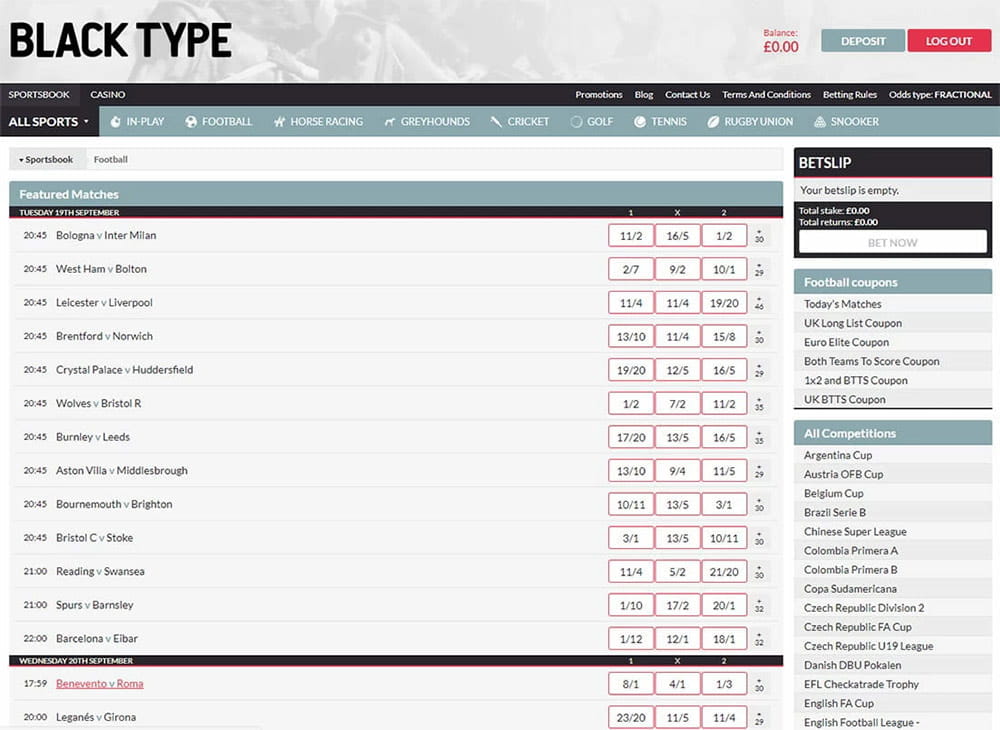Open more markets for Leganés v Girona
Screen dimensions: 1000x730
click(x=759, y=718)
